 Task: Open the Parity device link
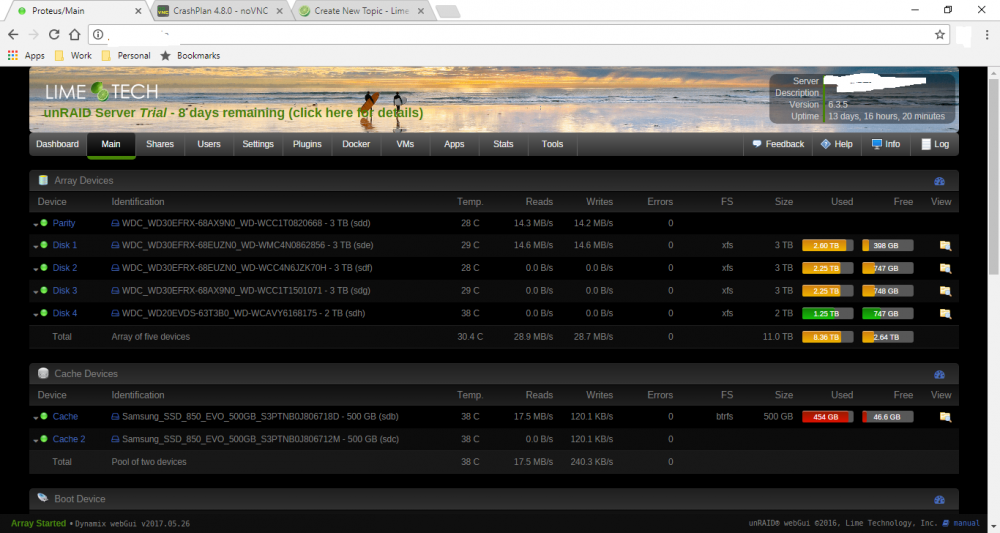coord(64,223)
